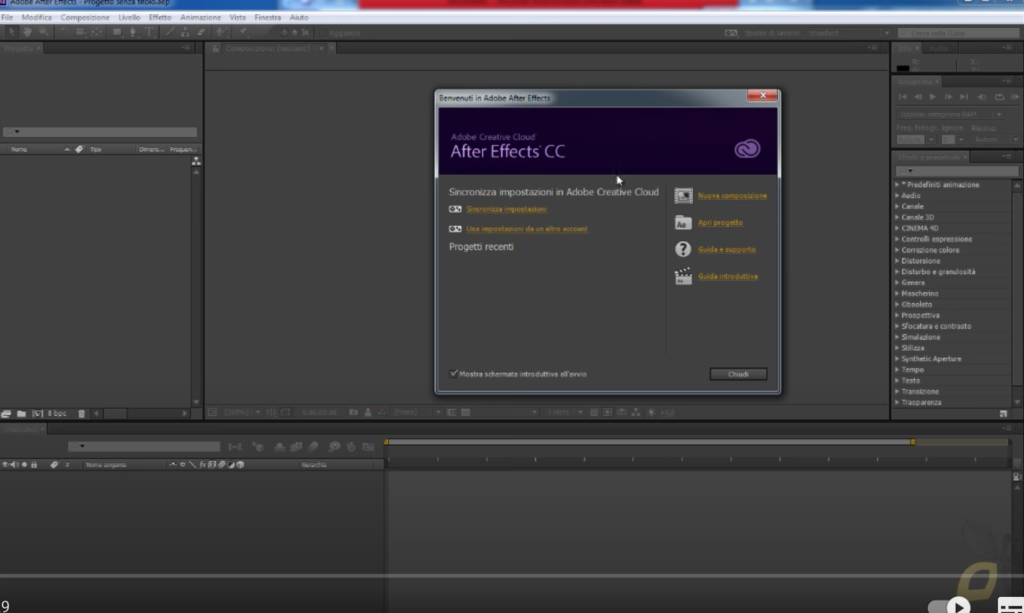Click the flowchart icon in Project panel
1024x613 pixels.
(196, 161)
